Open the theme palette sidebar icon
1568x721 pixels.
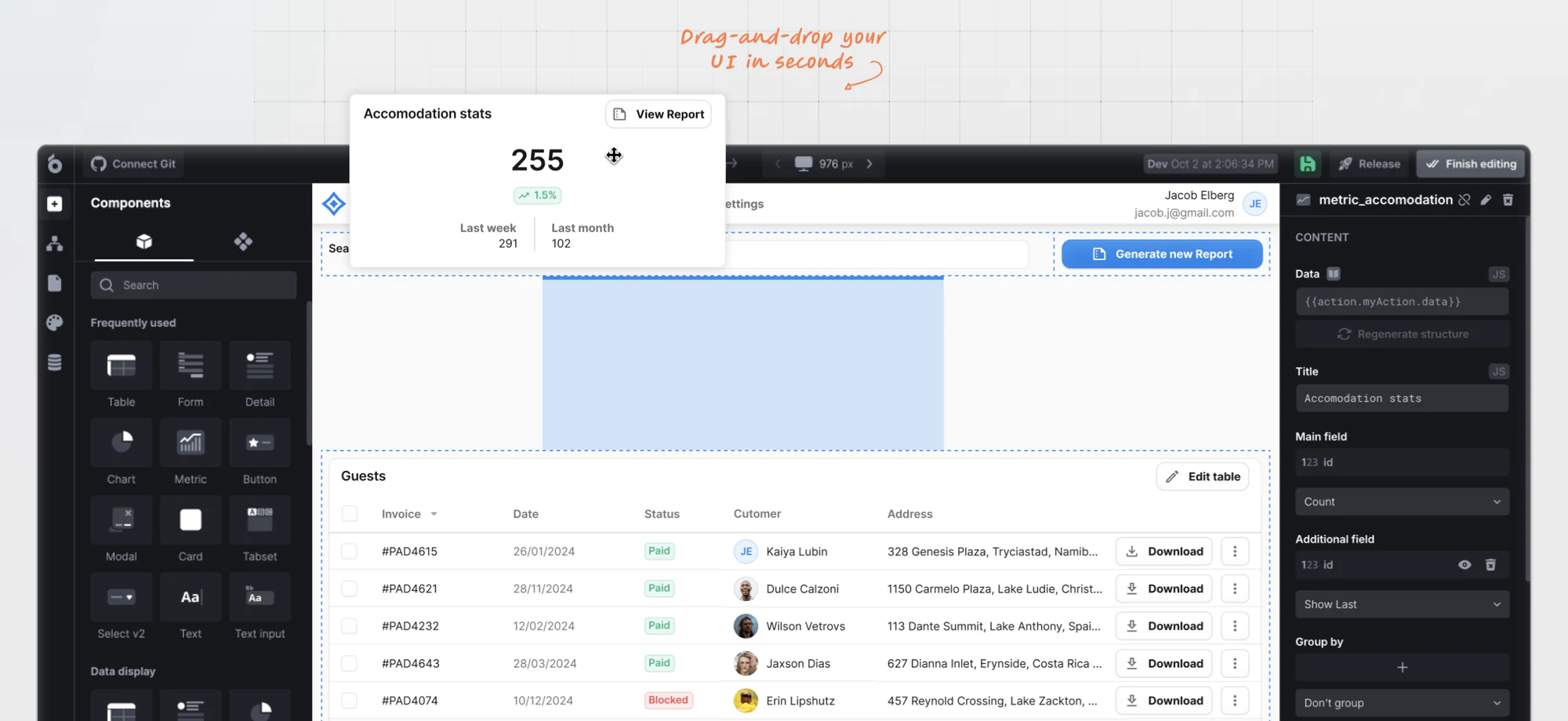click(55, 322)
